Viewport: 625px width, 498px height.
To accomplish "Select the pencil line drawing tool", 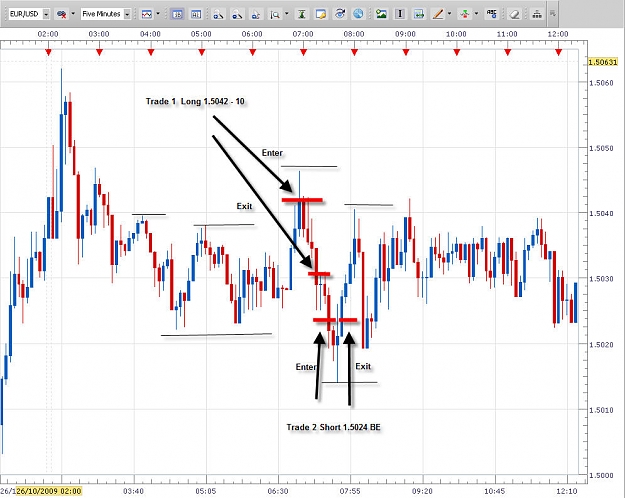I will 438,14.
